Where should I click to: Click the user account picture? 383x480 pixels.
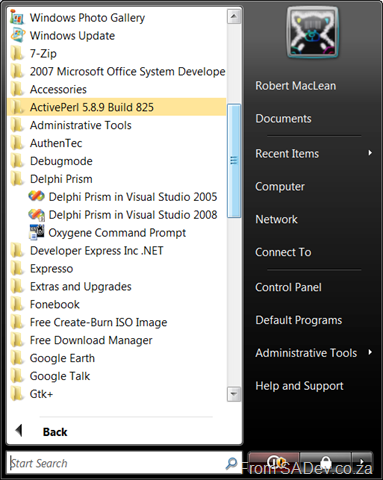pyautogui.click(x=312, y=33)
